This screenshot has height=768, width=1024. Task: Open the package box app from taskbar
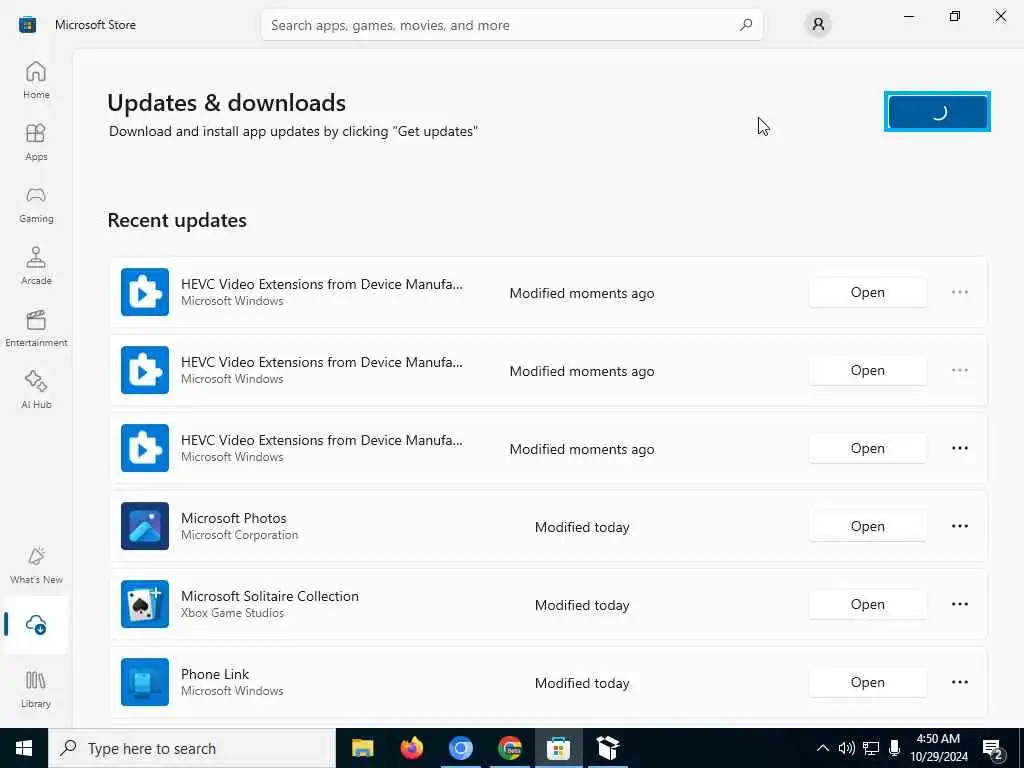point(607,748)
